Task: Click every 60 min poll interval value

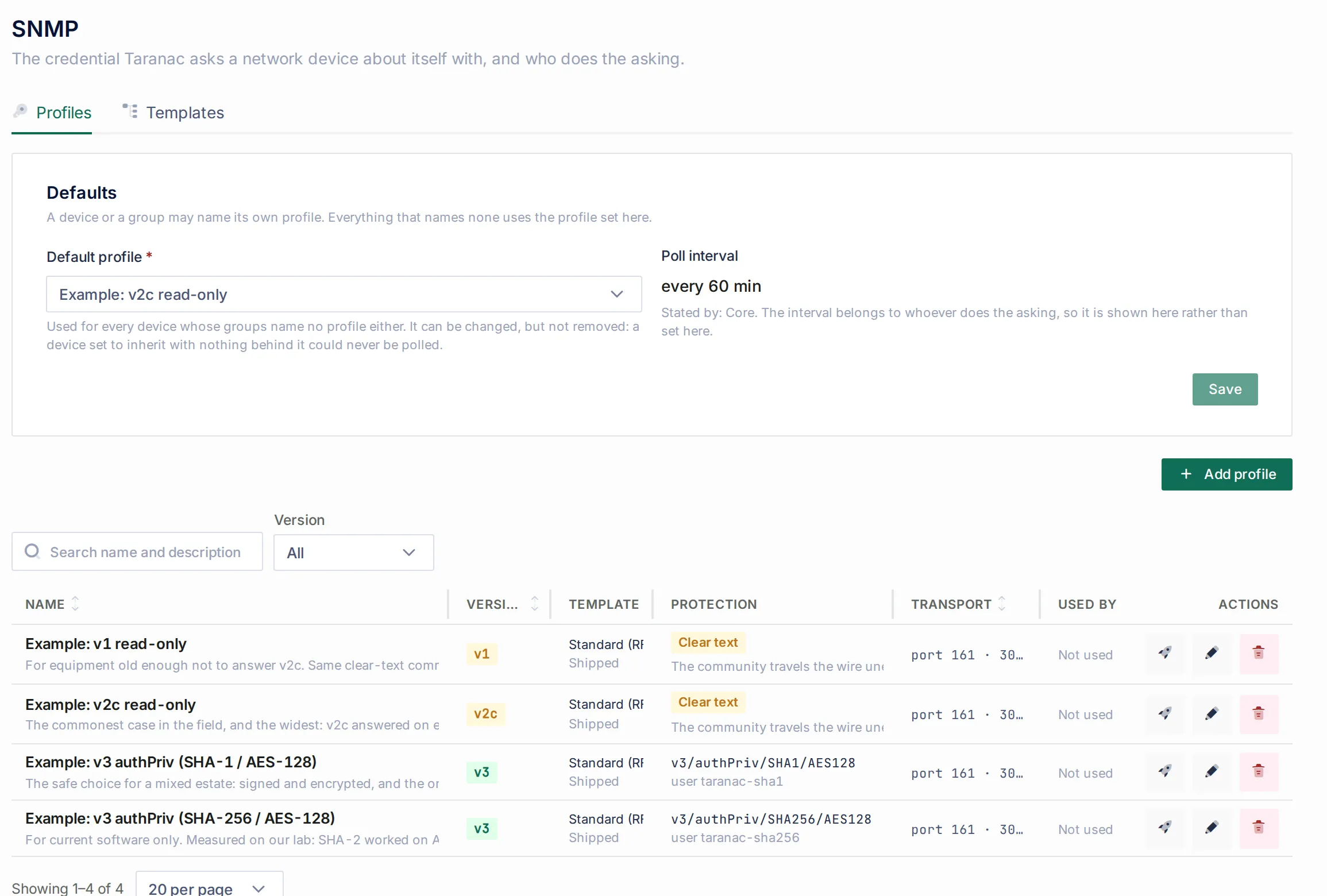Action: (x=711, y=286)
